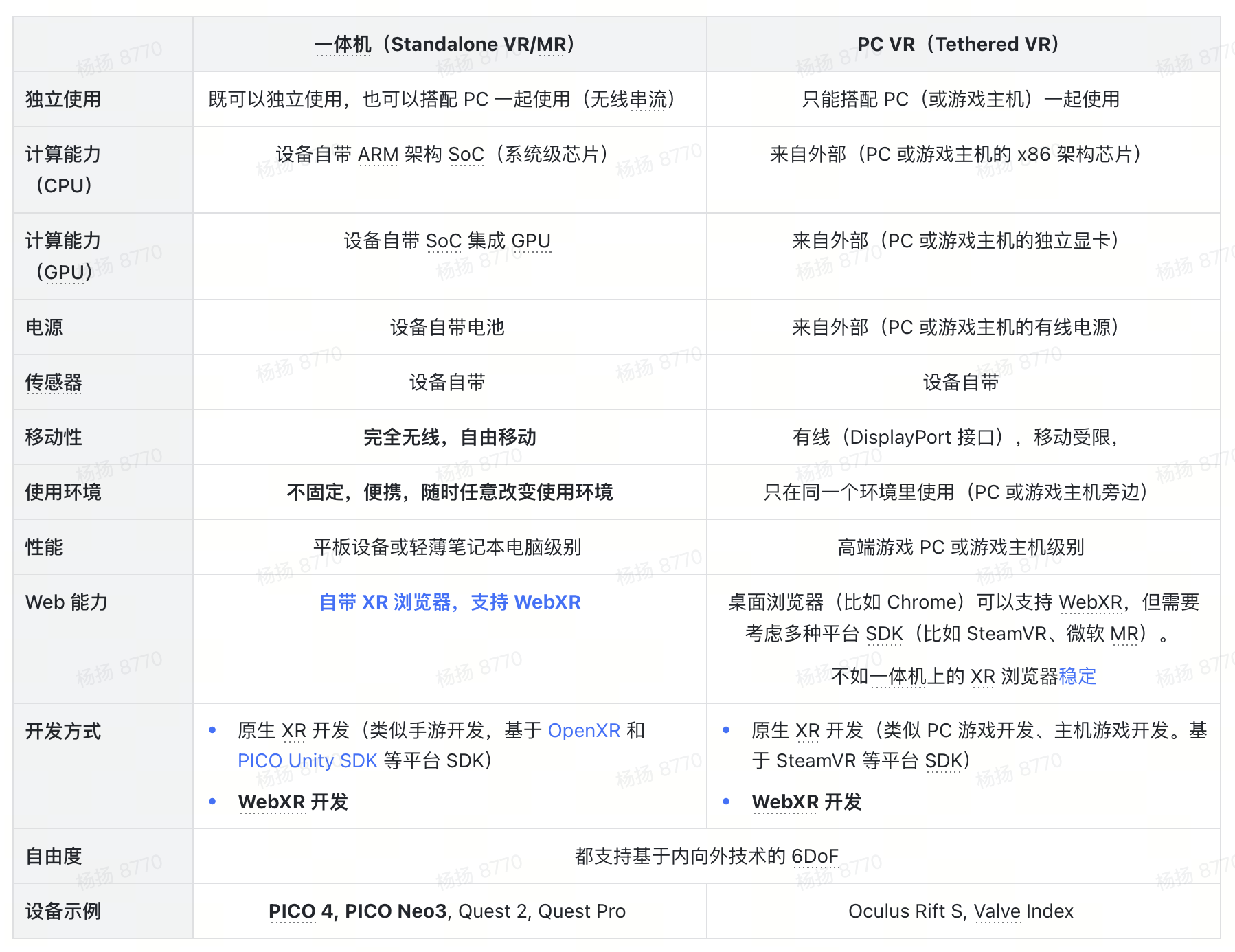Click the WebXR term in PC VR Web 能力 cell
The image size is (1235, 952).
pyautogui.click(x=1089, y=602)
